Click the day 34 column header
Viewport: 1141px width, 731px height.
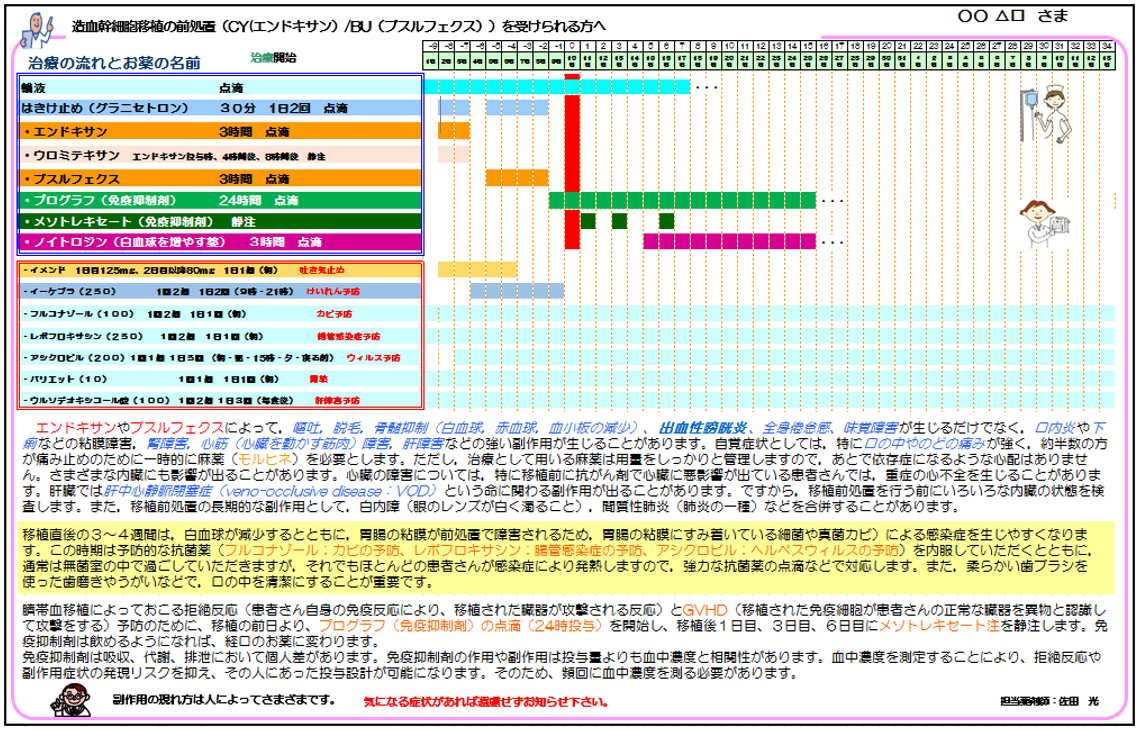tap(1107, 46)
